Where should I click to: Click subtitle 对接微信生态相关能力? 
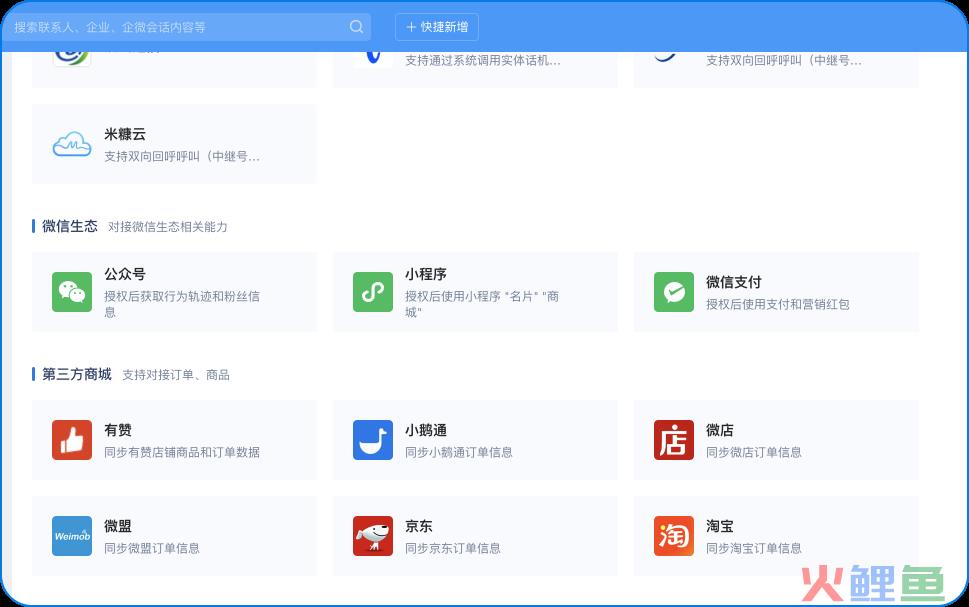167,227
